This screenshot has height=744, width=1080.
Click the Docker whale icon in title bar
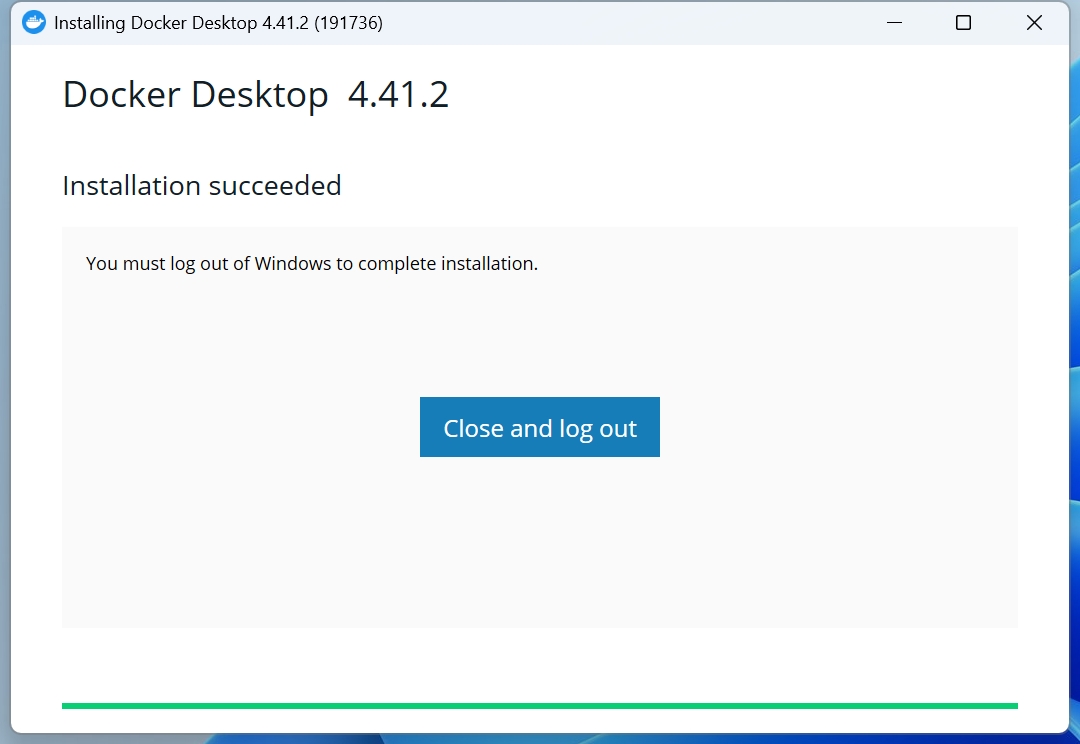(x=34, y=22)
